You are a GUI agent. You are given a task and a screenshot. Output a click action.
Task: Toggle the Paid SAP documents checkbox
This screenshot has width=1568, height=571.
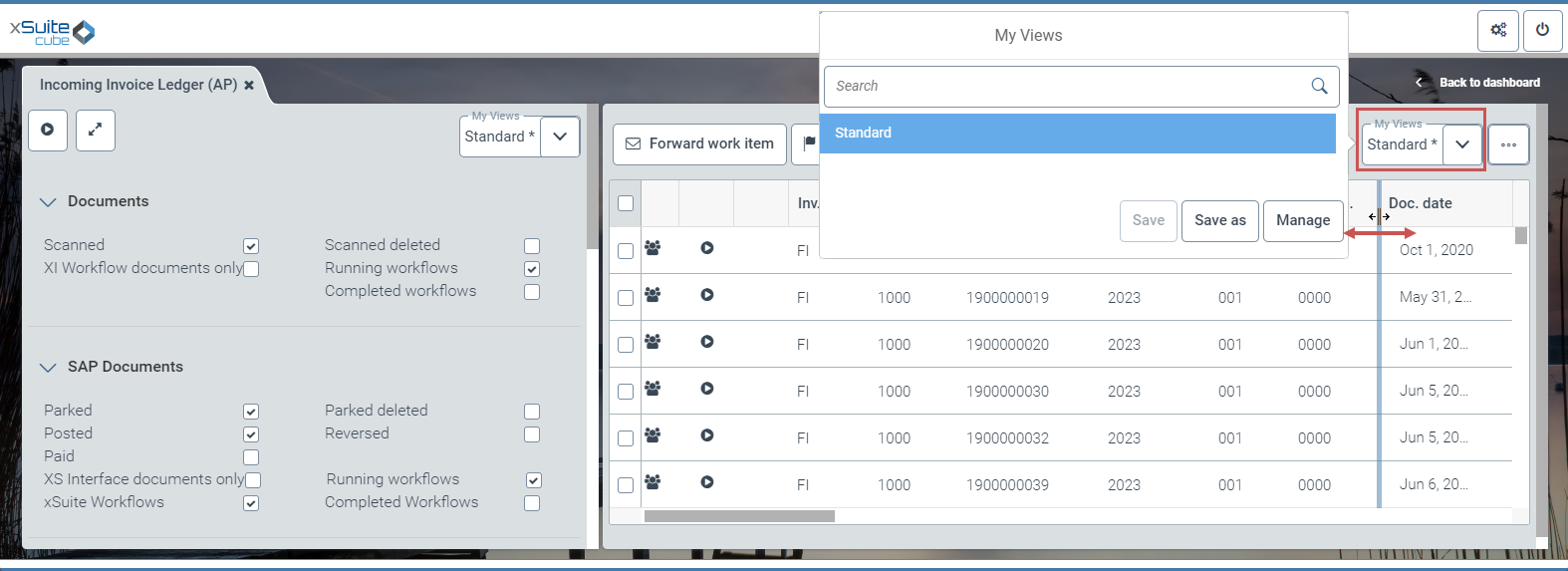point(251,457)
